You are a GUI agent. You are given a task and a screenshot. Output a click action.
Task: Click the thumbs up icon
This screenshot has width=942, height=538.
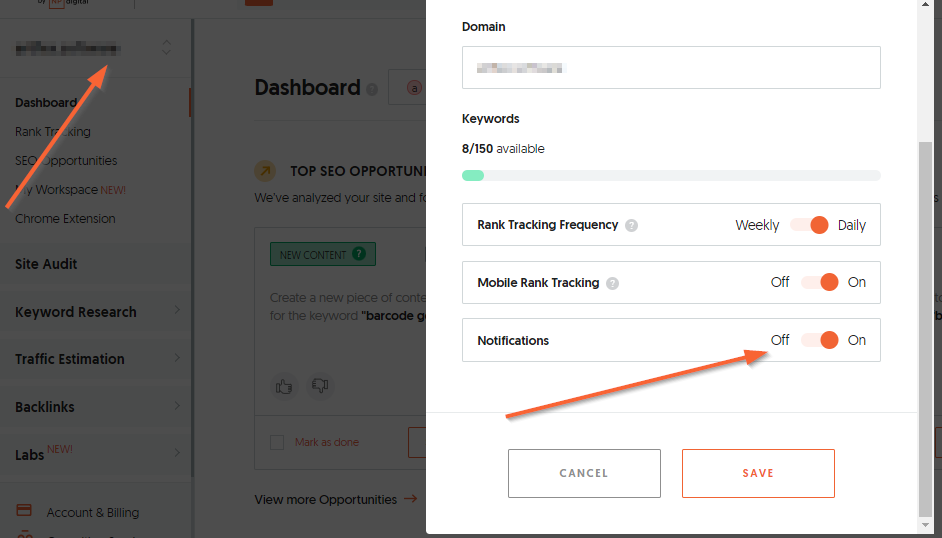coord(284,386)
